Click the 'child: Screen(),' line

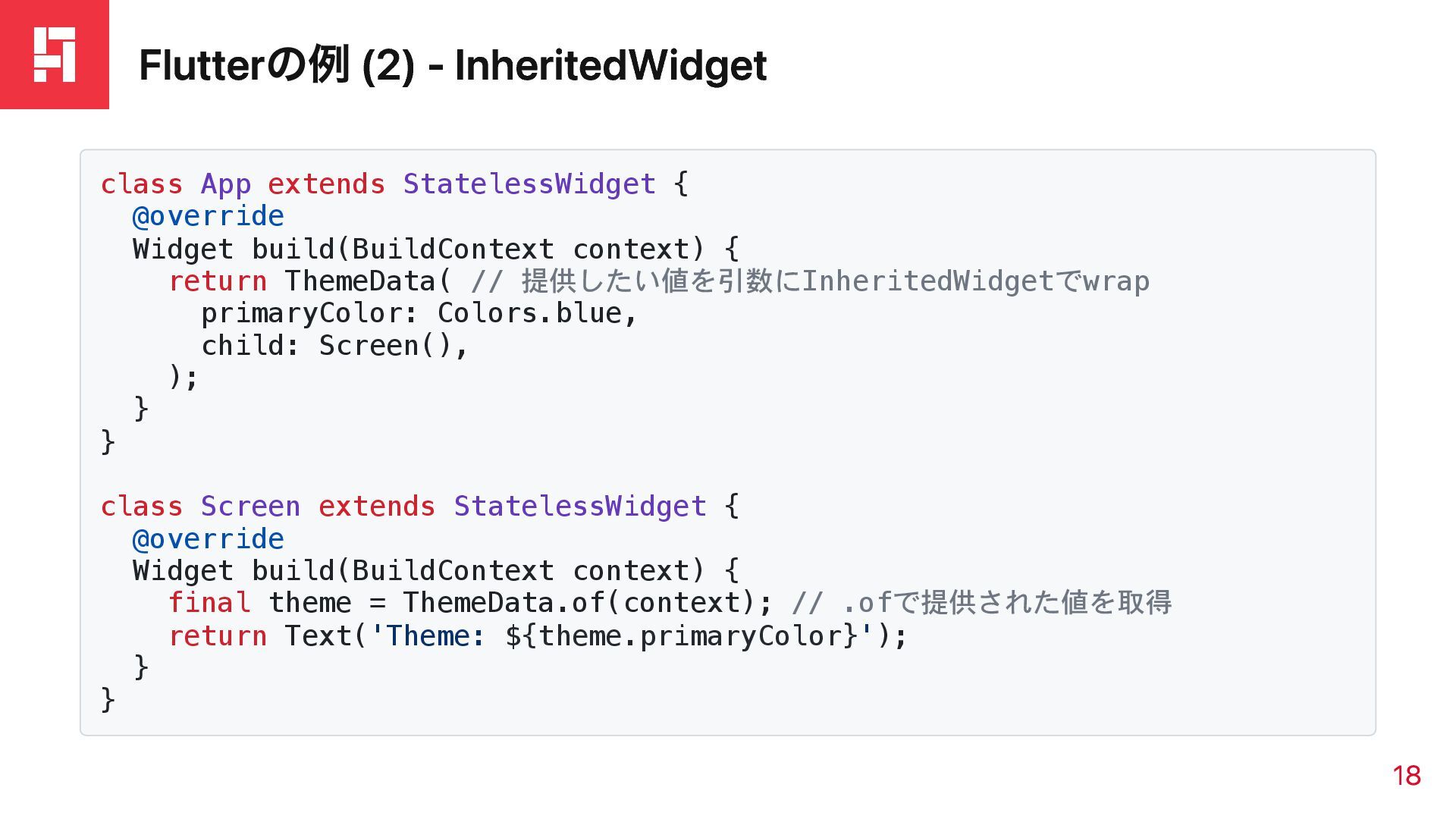[x=335, y=346]
